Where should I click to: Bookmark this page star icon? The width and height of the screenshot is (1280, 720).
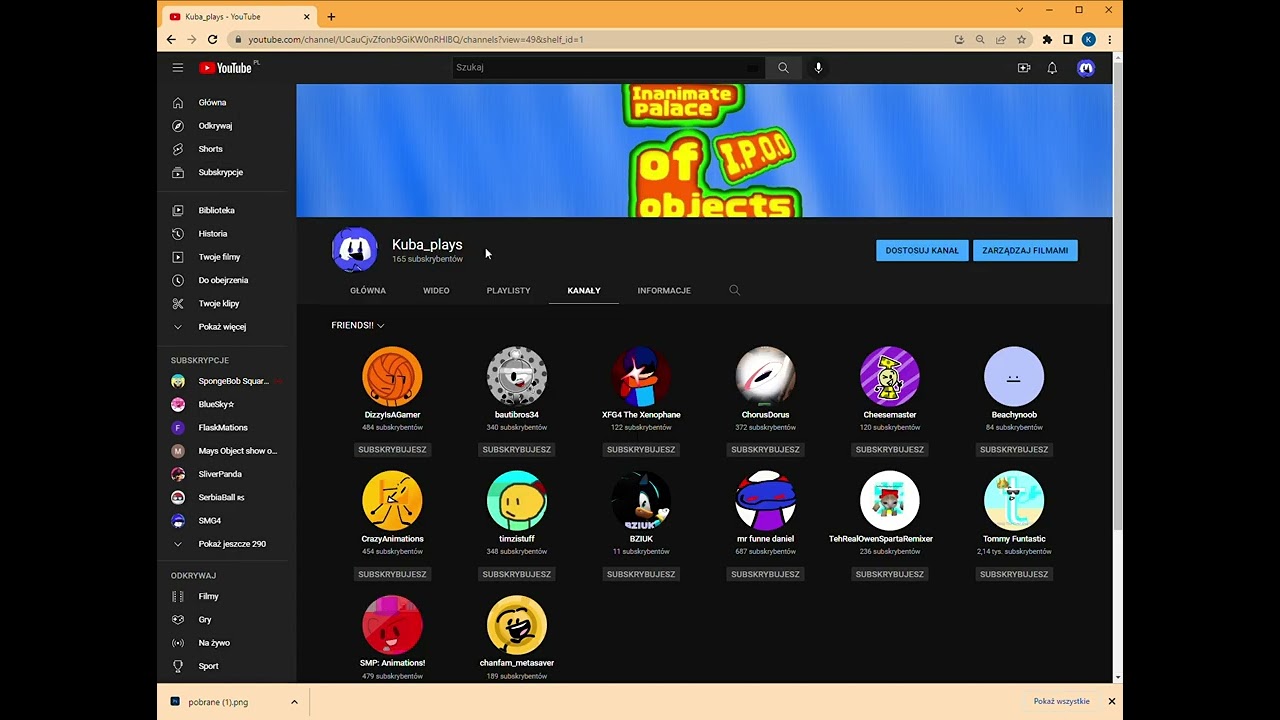(x=1021, y=39)
